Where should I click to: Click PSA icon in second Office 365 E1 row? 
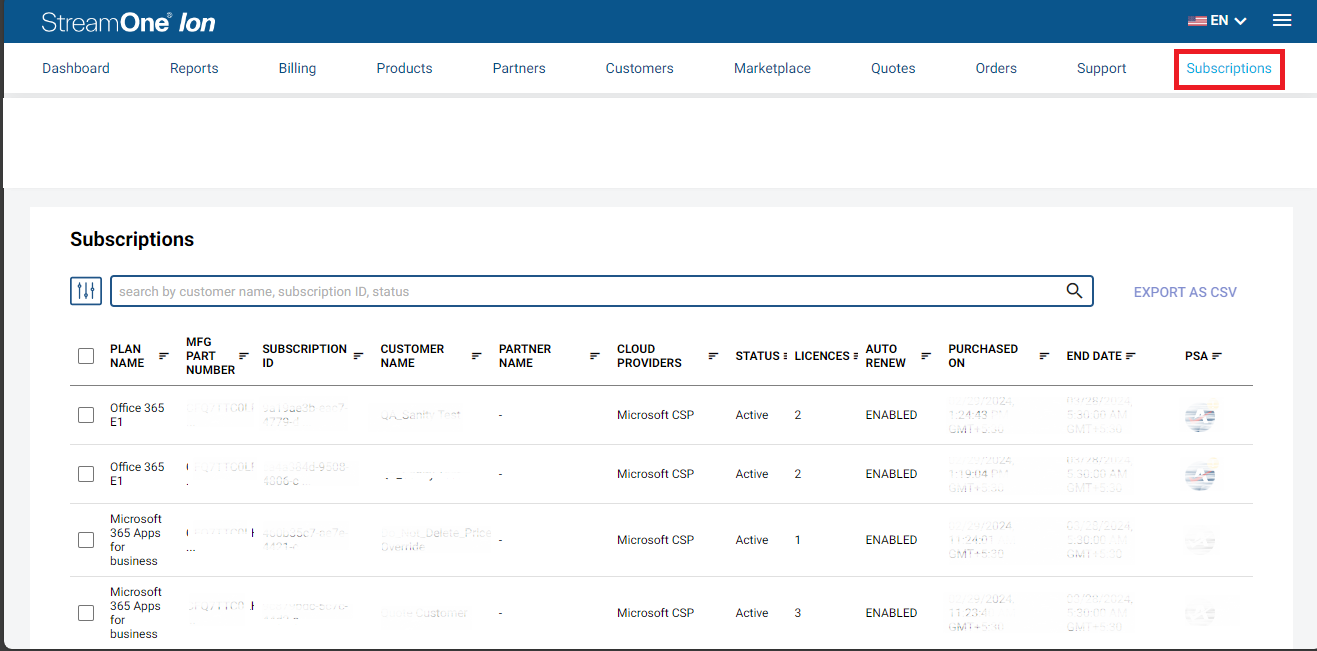point(1200,474)
